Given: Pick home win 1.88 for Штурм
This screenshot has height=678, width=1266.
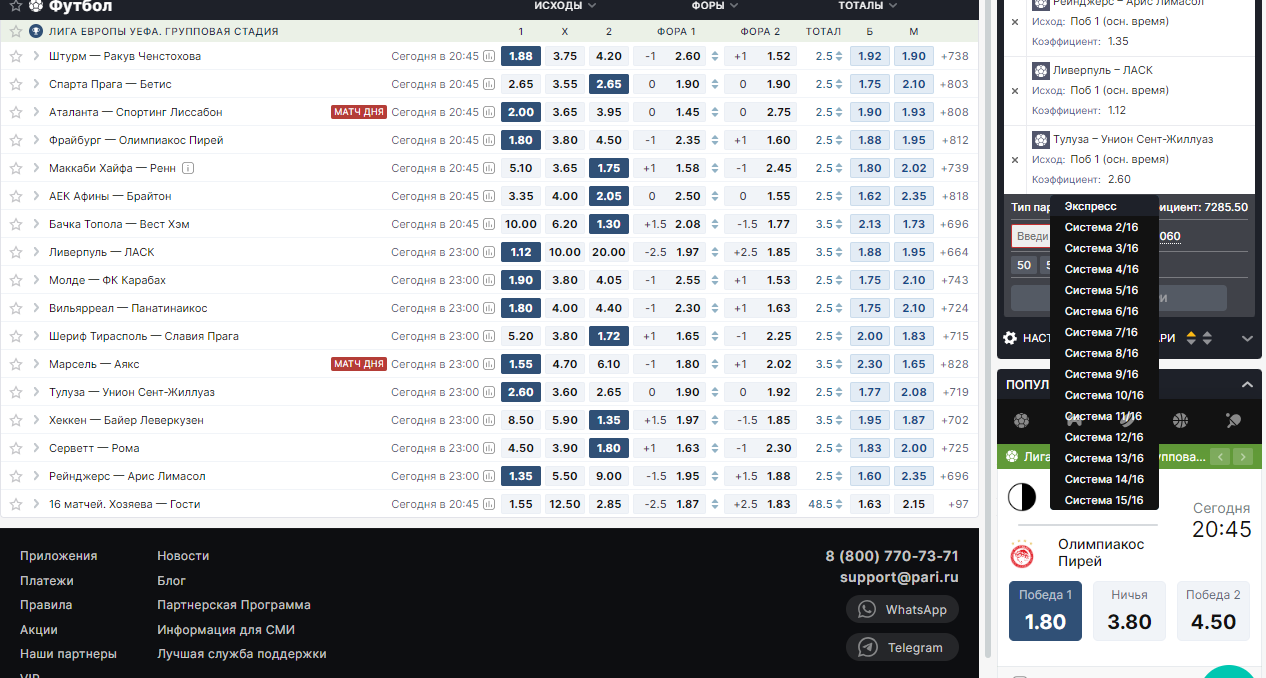Looking at the screenshot, I should click(x=520, y=56).
